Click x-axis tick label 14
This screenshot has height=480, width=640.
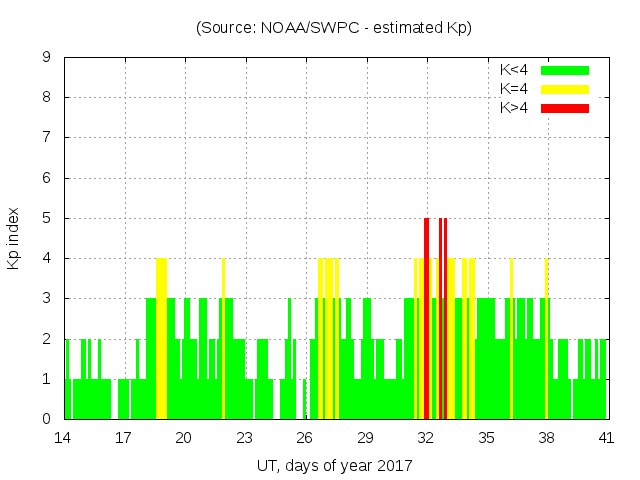coord(63,438)
